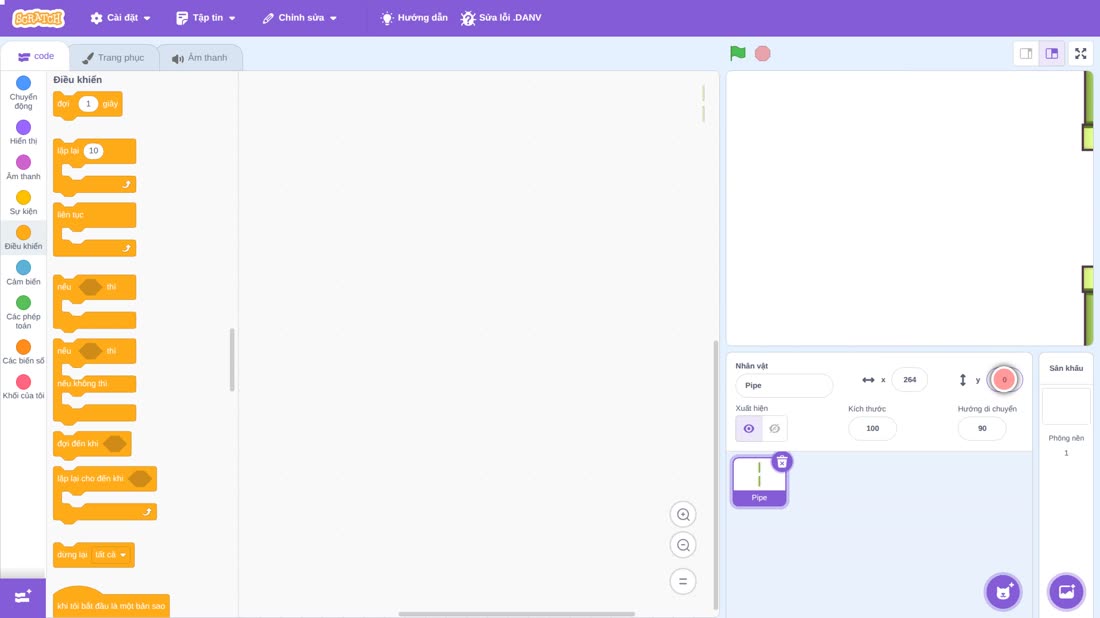Open the tất cả dropdown in the dừng lại block

[111, 555]
